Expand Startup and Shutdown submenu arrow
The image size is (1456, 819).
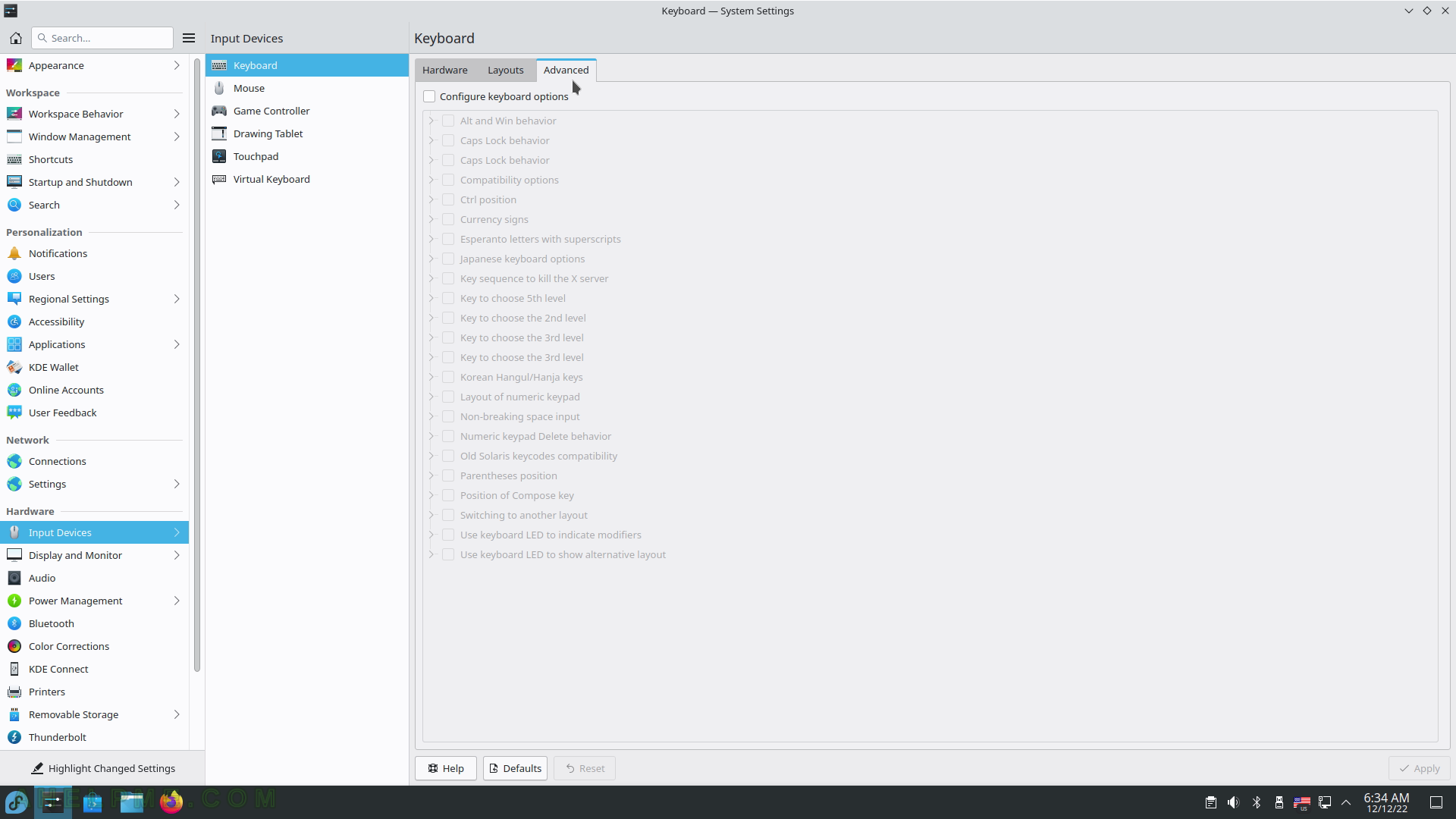click(x=177, y=182)
